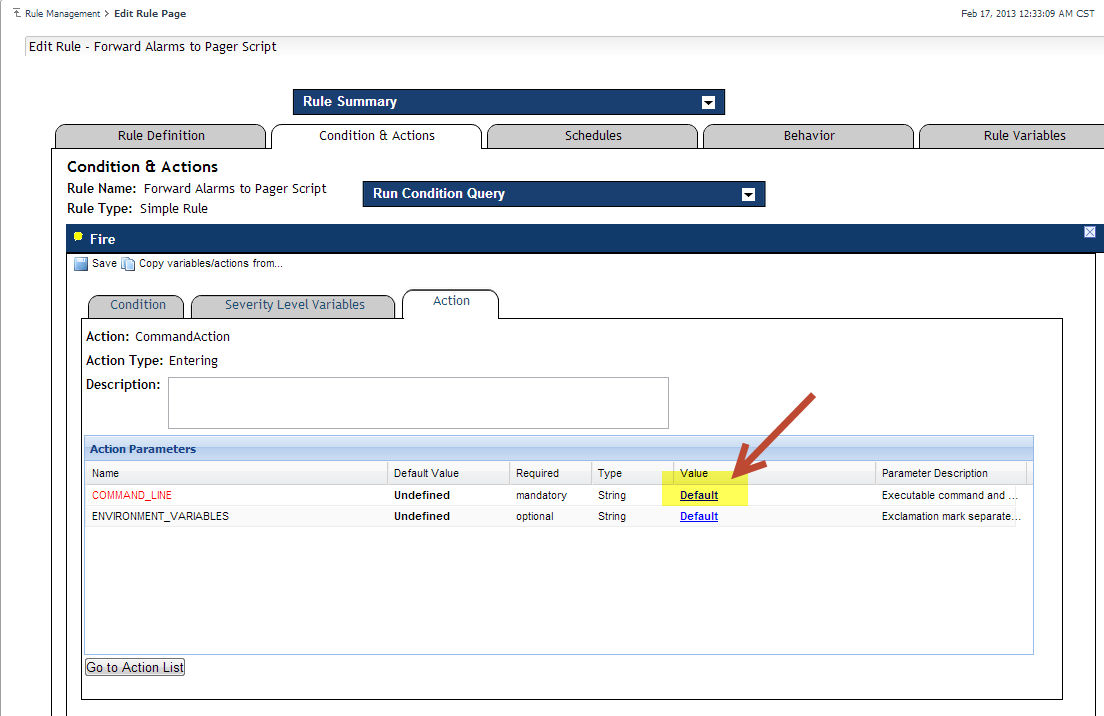Select the Rule Variables tab
This screenshot has height=716, width=1104.
[1024, 136]
